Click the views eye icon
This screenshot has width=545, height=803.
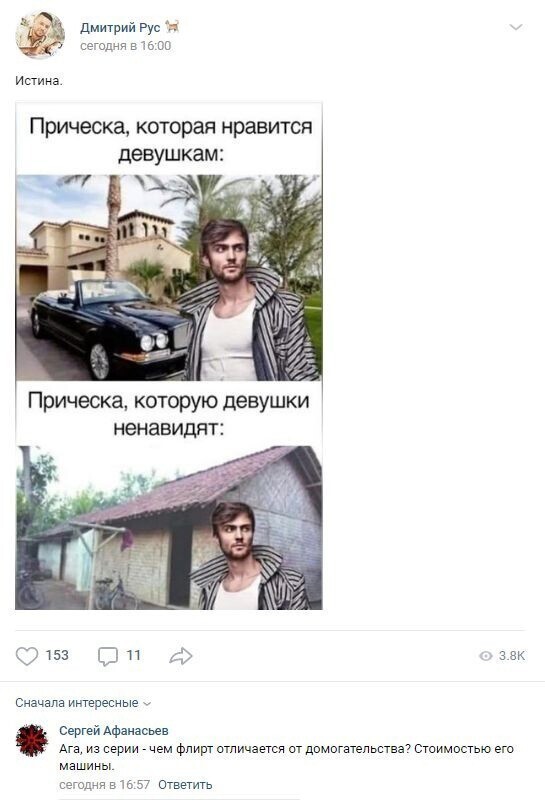point(486,656)
